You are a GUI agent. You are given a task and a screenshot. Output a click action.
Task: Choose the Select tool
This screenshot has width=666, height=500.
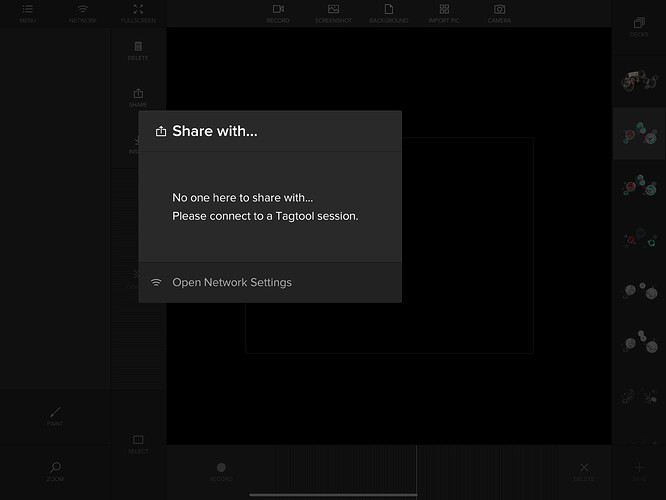(138, 443)
